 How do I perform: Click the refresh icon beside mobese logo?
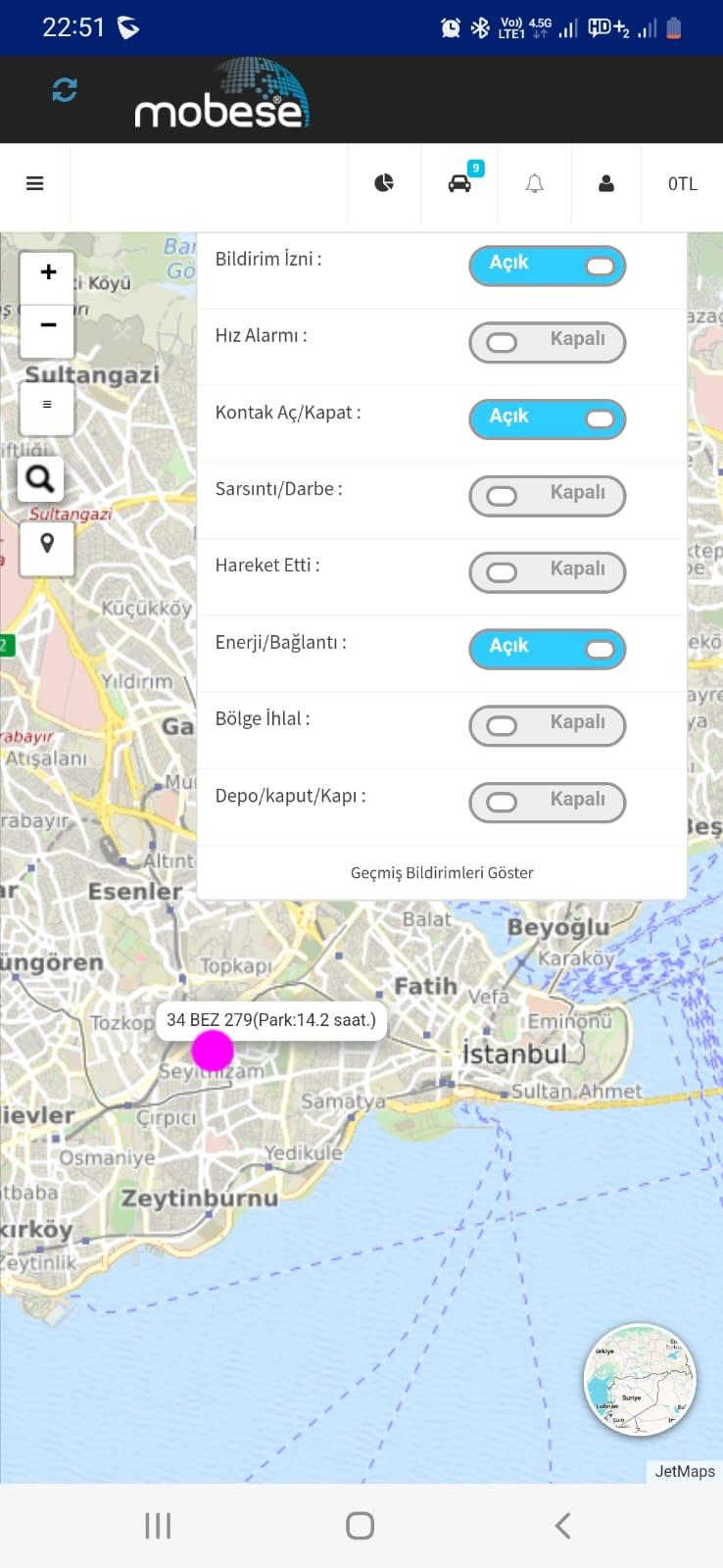pyautogui.click(x=65, y=90)
